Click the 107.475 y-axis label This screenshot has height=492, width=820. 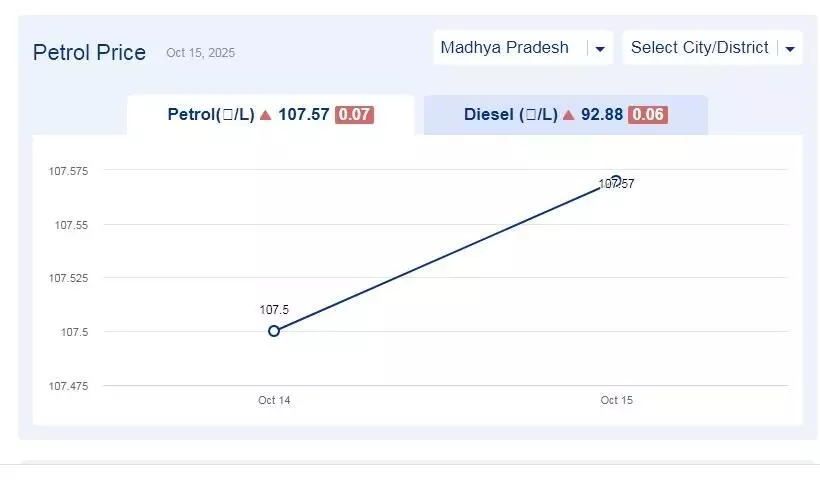coord(68,386)
